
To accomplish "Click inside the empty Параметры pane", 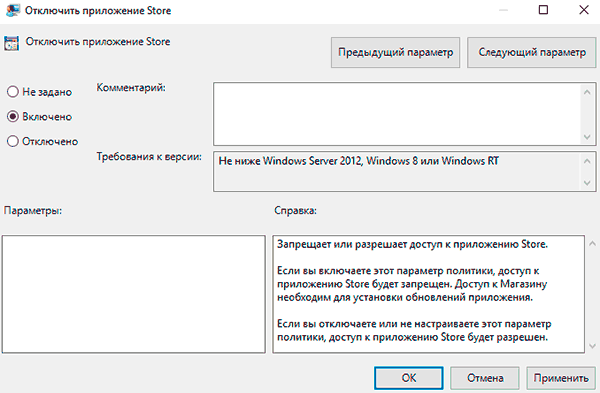I will 134,294.
